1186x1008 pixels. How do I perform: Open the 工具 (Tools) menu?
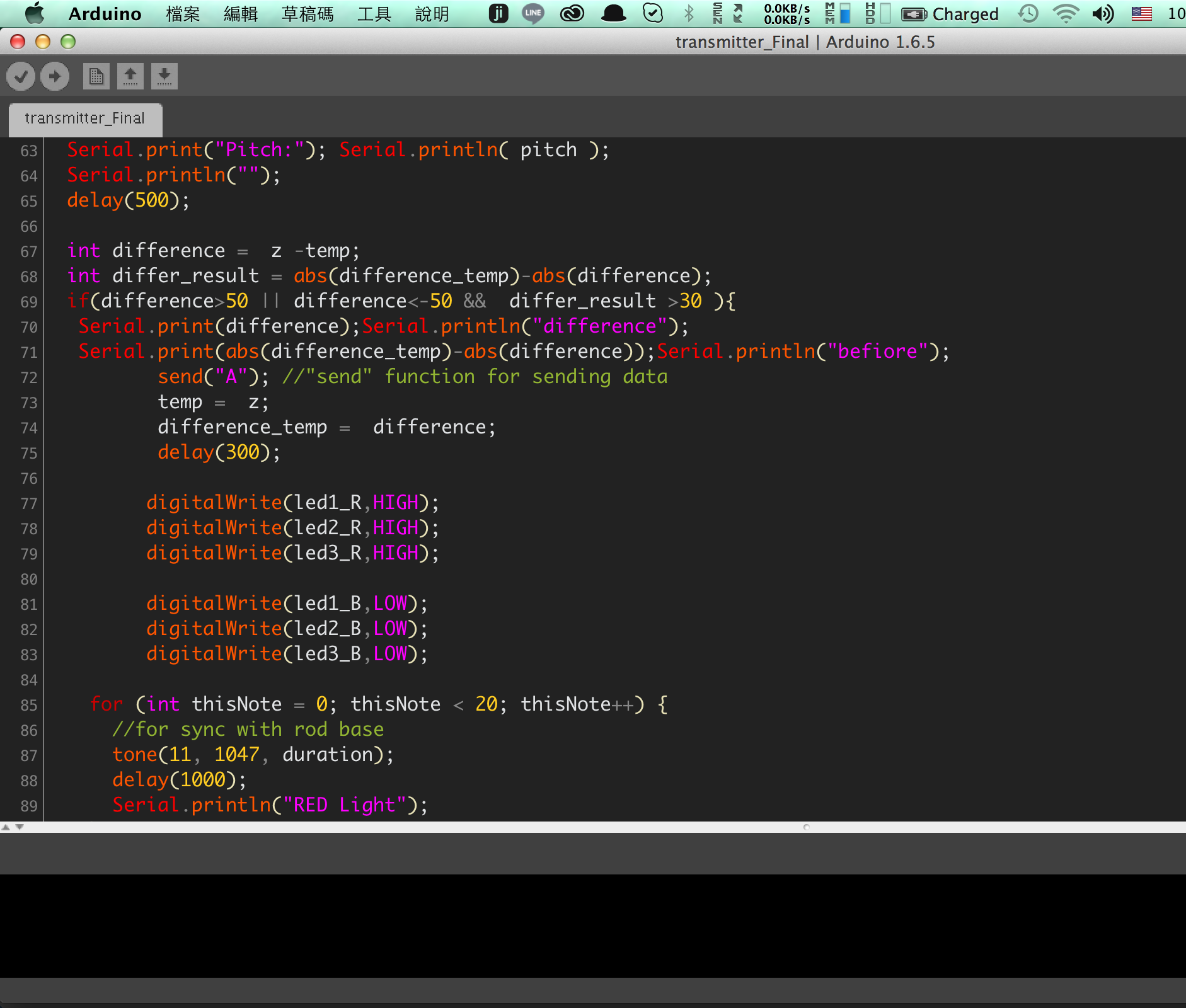[374, 14]
